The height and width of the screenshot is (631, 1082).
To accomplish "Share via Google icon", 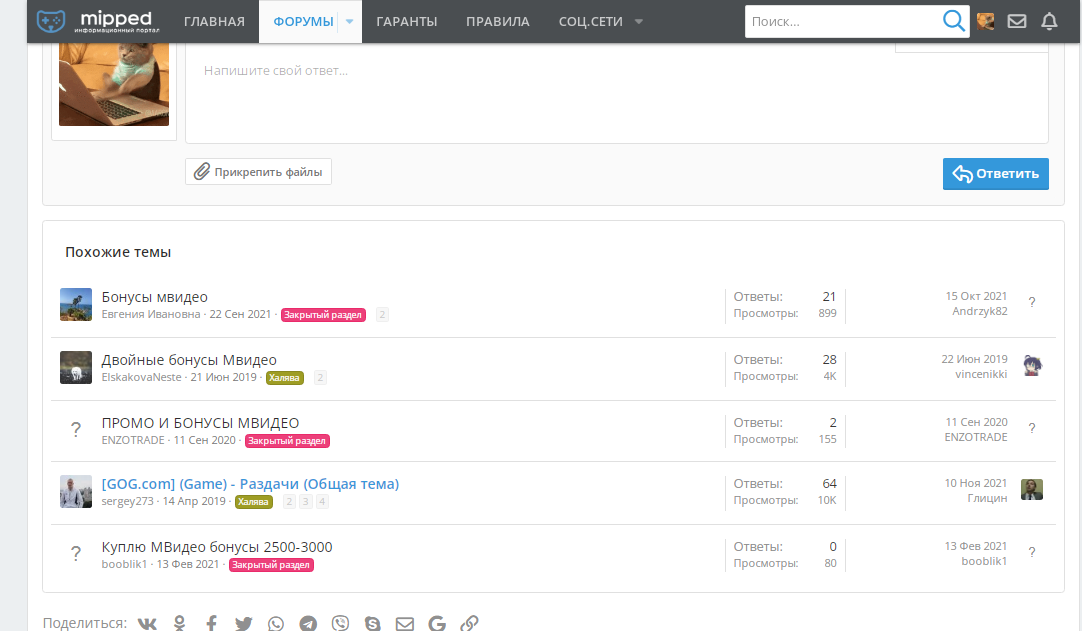I will click(437, 623).
